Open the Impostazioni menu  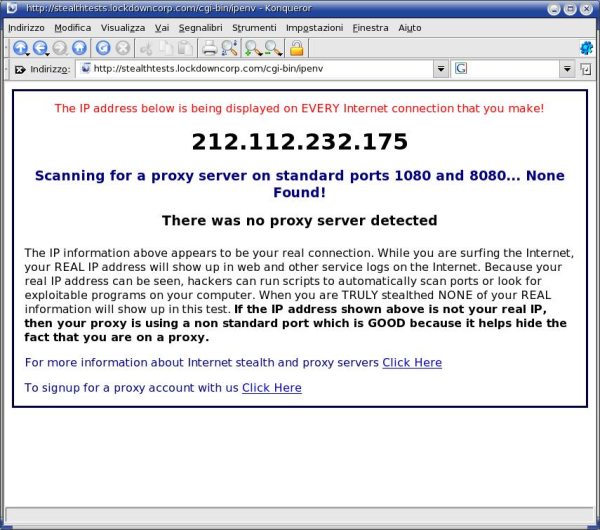[x=313, y=27]
